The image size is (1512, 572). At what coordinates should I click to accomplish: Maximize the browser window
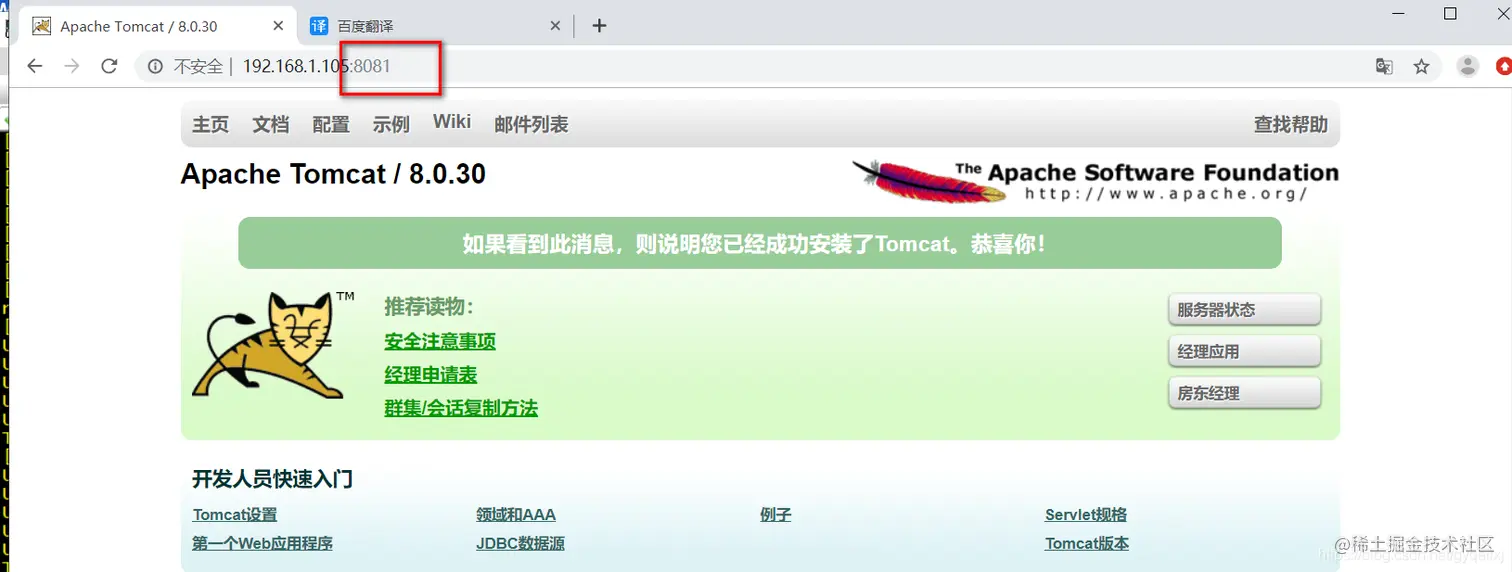pyautogui.click(x=1450, y=13)
